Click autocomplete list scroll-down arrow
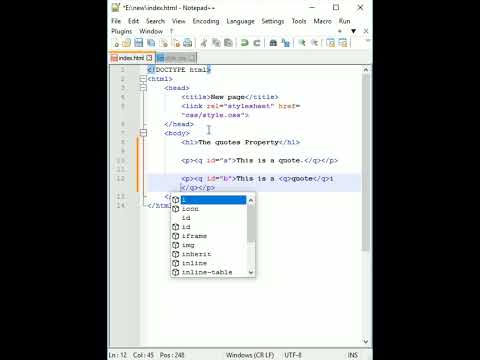The height and width of the screenshot is (360, 480). [x=251, y=272]
